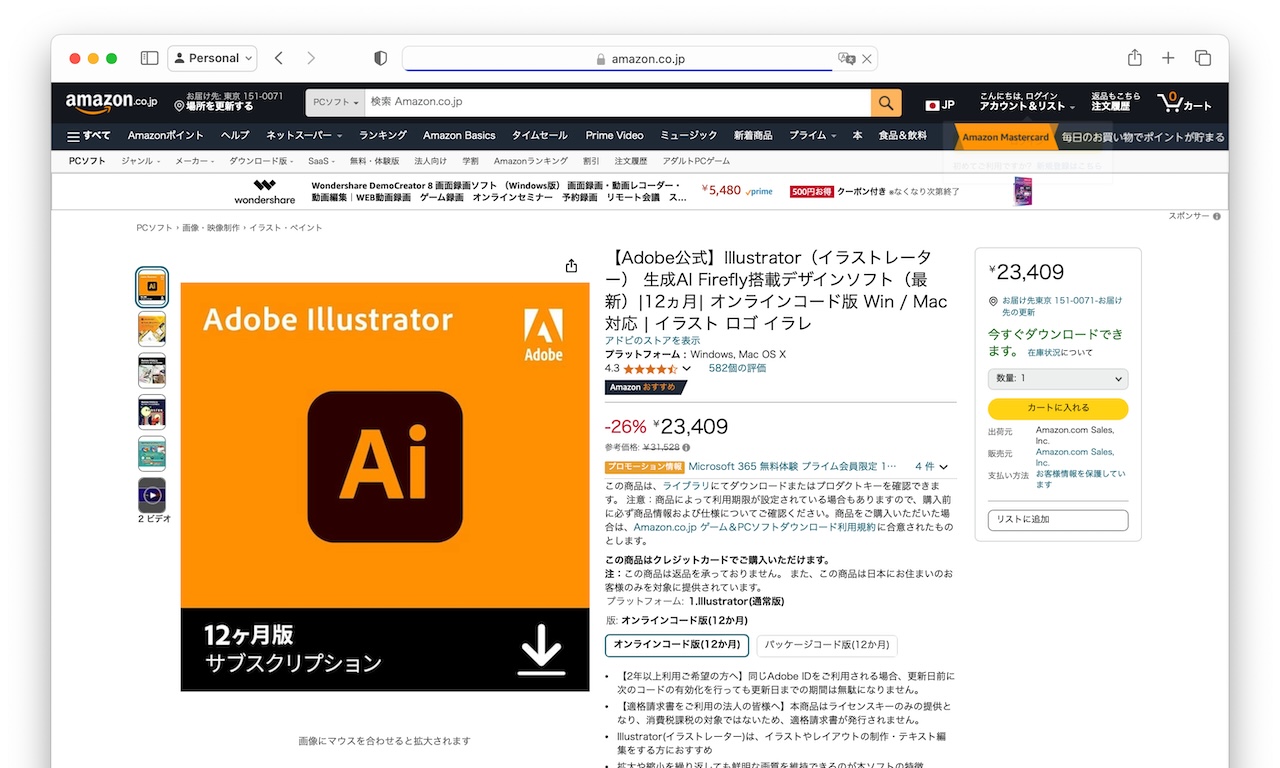Open 在庫状況について link
The image size is (1280, 768).
[x=1060, y=353]
